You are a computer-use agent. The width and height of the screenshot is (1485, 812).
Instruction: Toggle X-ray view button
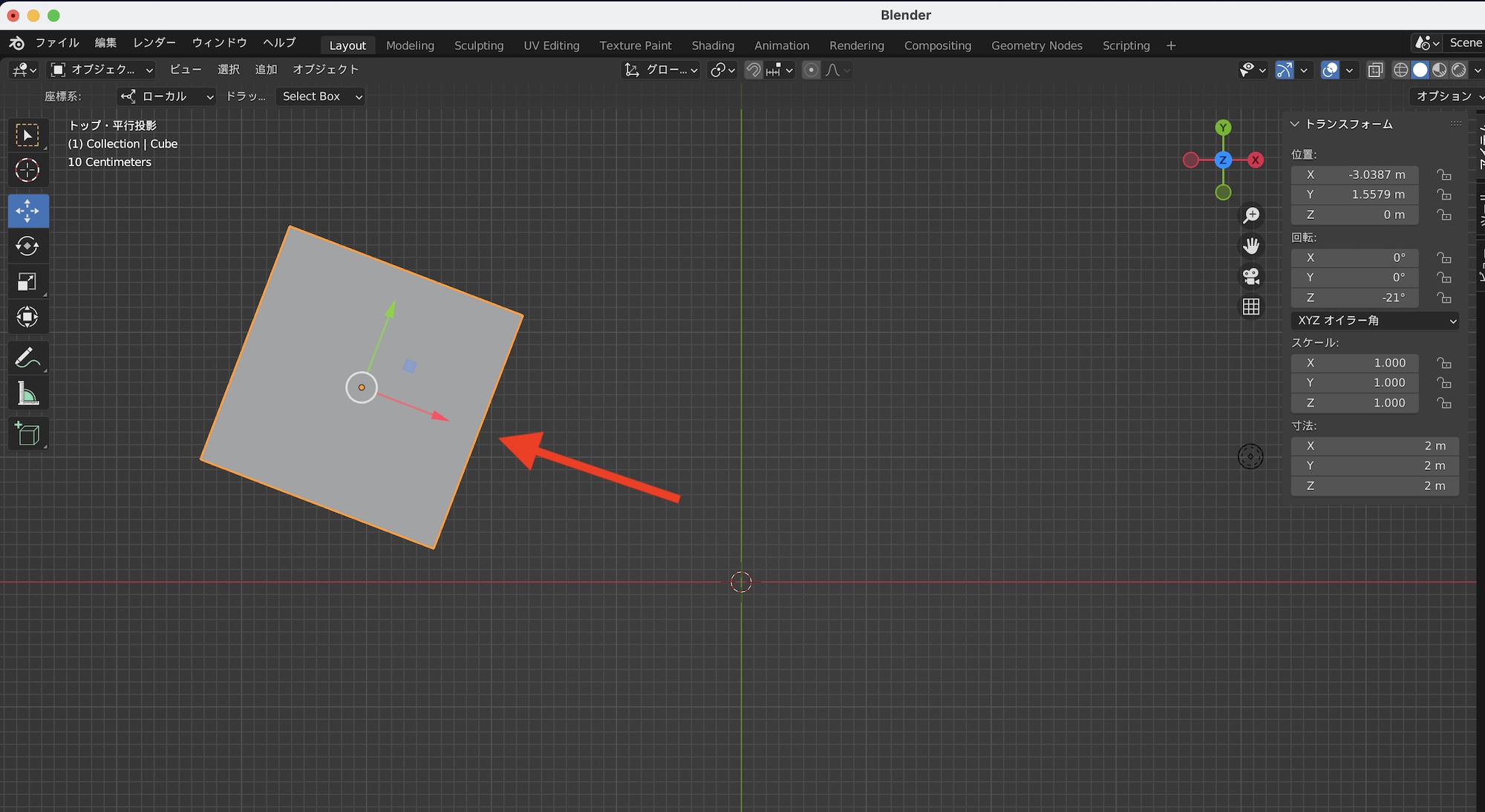(1375, 70)
